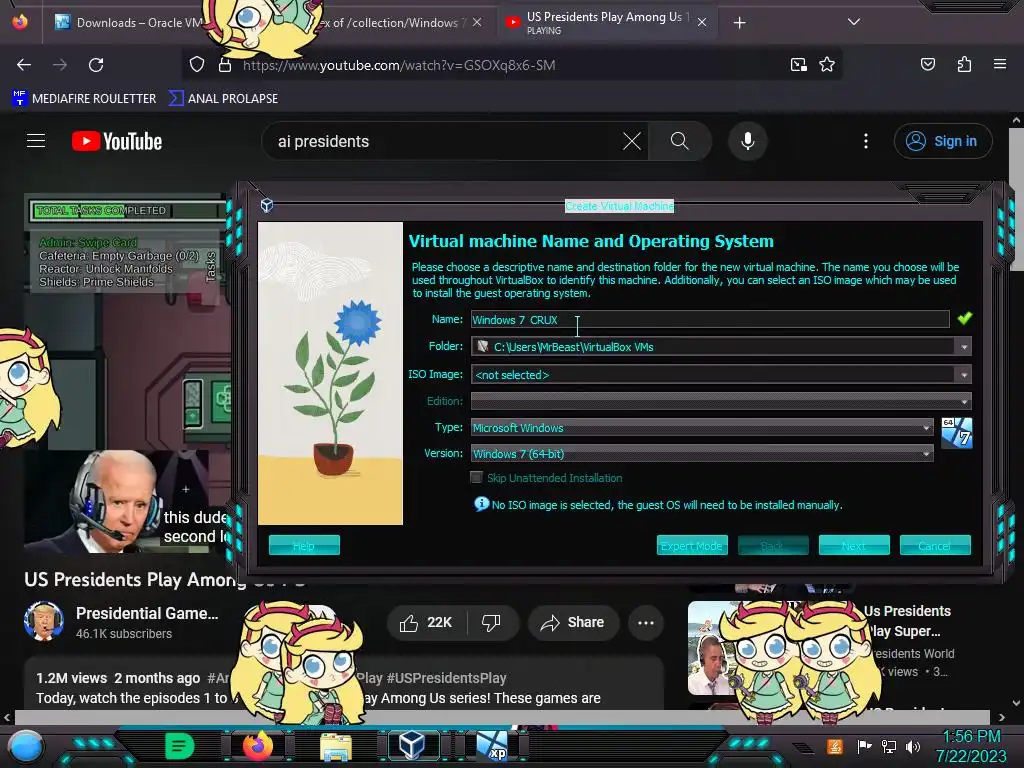Open the Version dropdown Windows 7 (64-bit)
The height and width of the screenshot is (768, 1024).
tap(702, 454)
